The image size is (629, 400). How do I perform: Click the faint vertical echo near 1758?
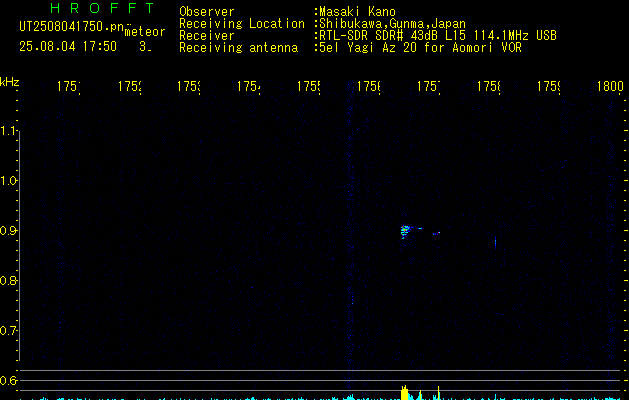(495, 243)
